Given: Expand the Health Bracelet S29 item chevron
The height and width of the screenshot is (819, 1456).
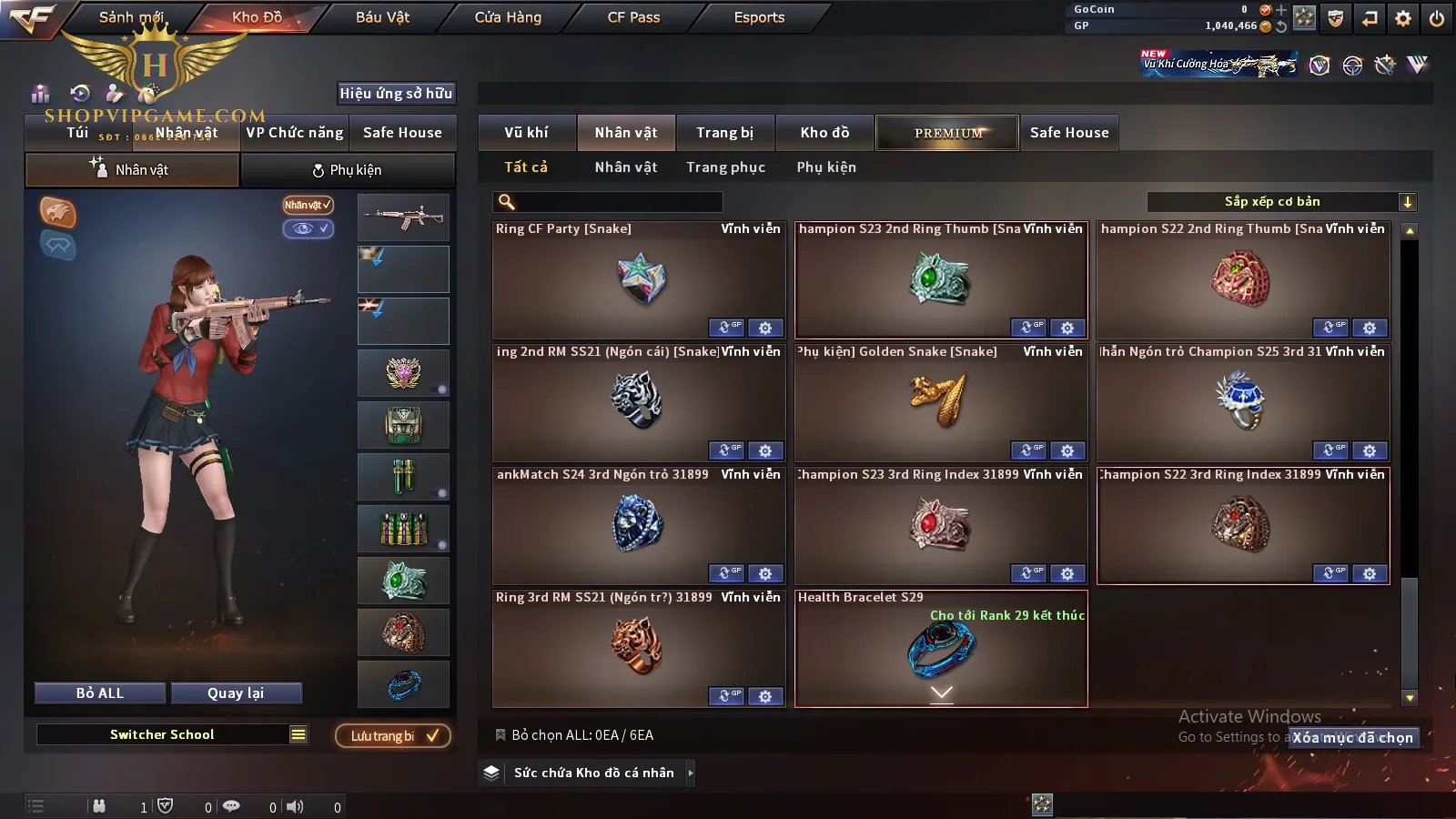Looking at the screenshot, I should click(941, 693).
